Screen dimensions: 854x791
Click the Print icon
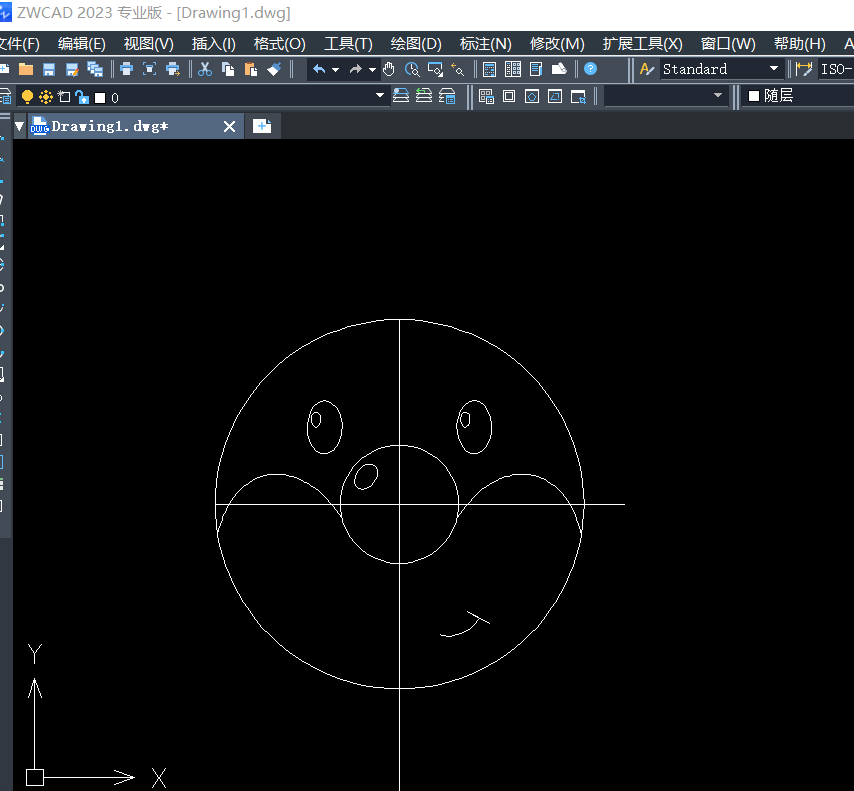[126, 69]
